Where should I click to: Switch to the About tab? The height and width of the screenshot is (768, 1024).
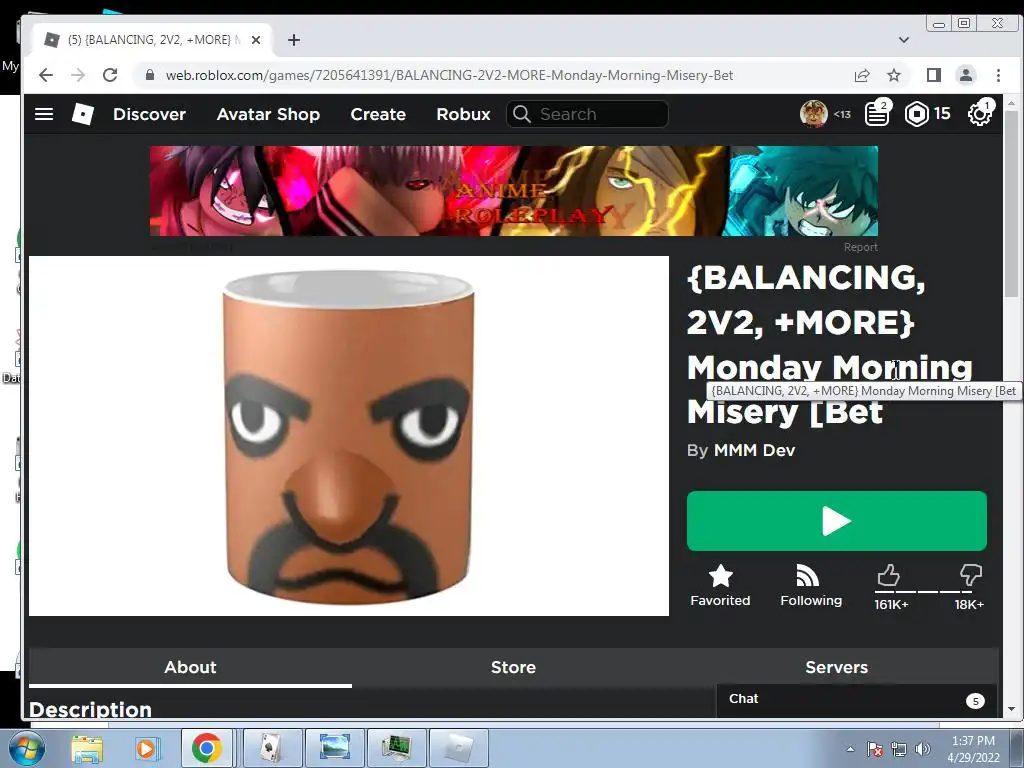coord(190,667)
